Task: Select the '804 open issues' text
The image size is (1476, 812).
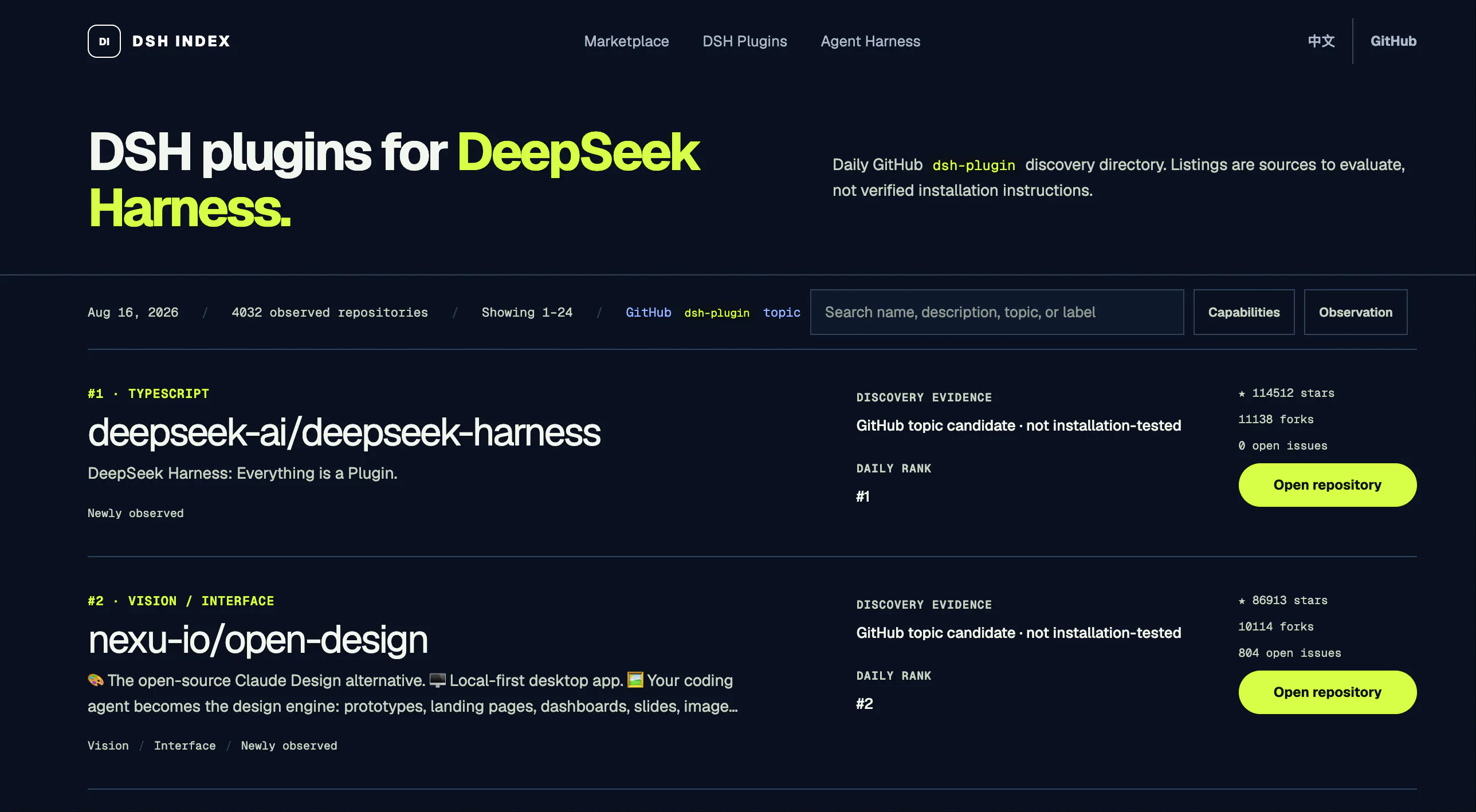Action: [1290, 653]
